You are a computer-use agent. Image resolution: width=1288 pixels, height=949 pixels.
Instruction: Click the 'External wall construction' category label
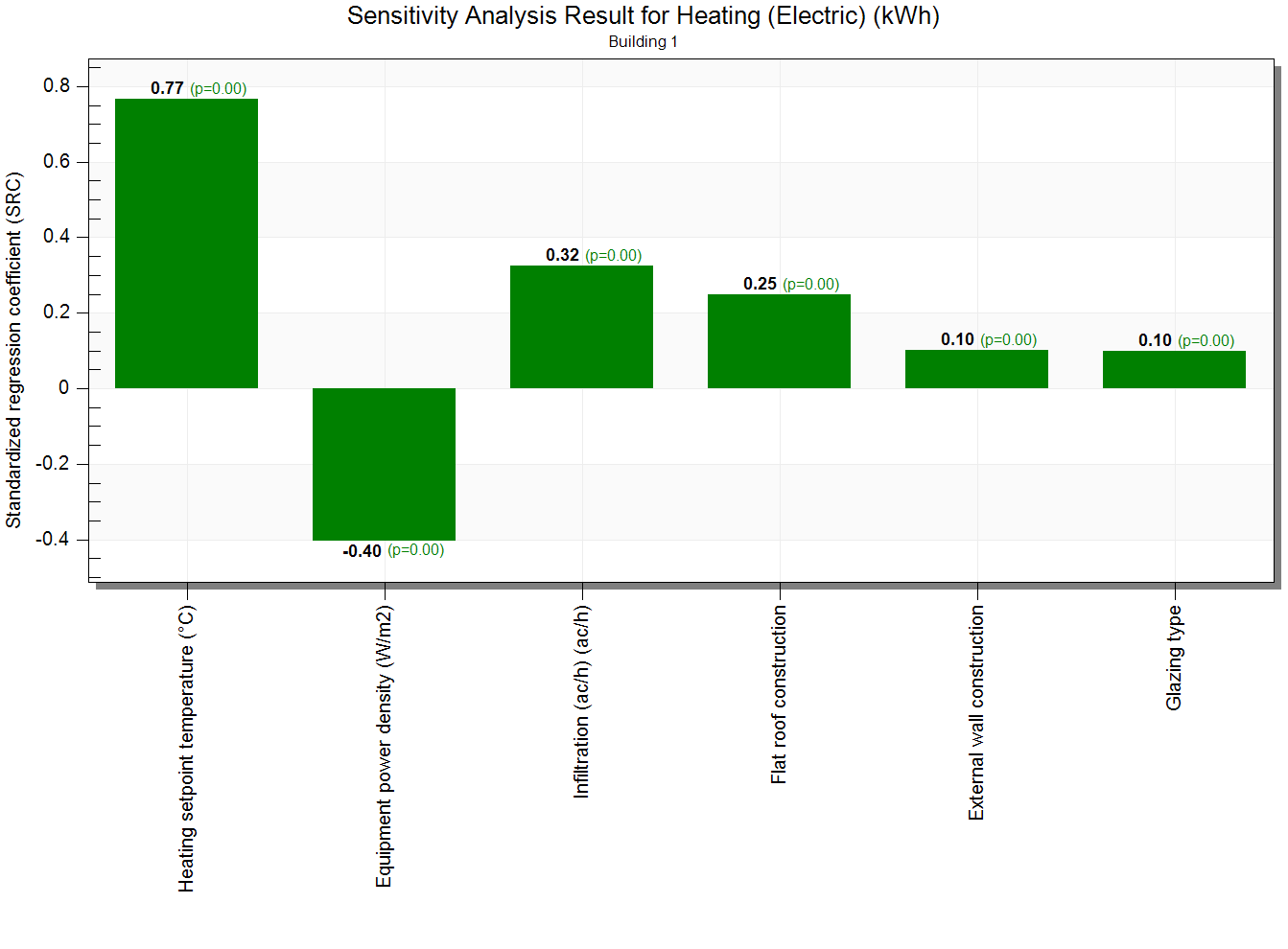pyautogui.click(x=976, y=712)
